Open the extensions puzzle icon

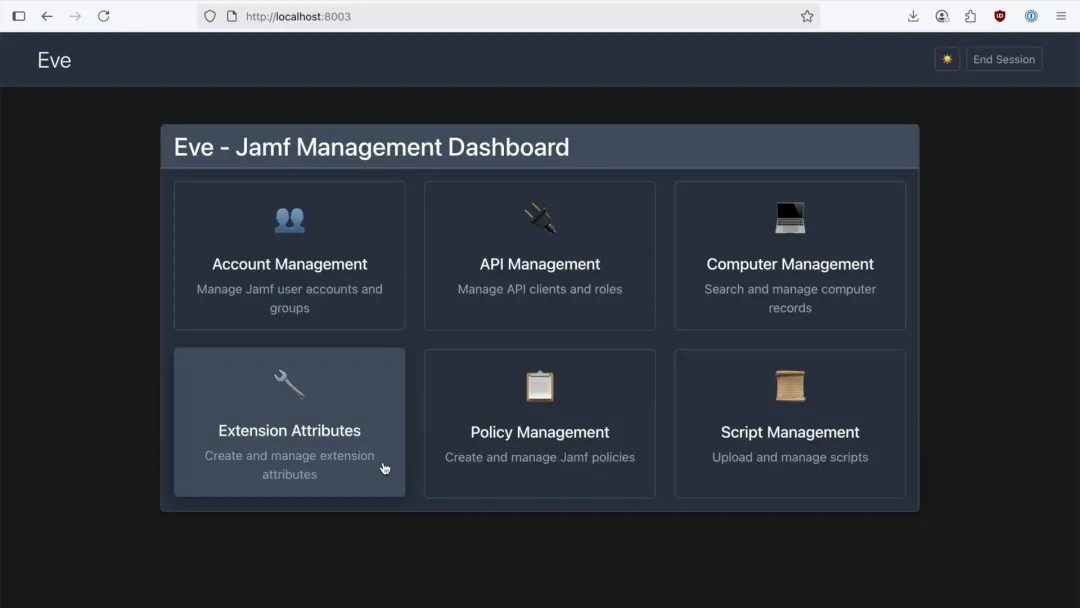click(970, 16)
